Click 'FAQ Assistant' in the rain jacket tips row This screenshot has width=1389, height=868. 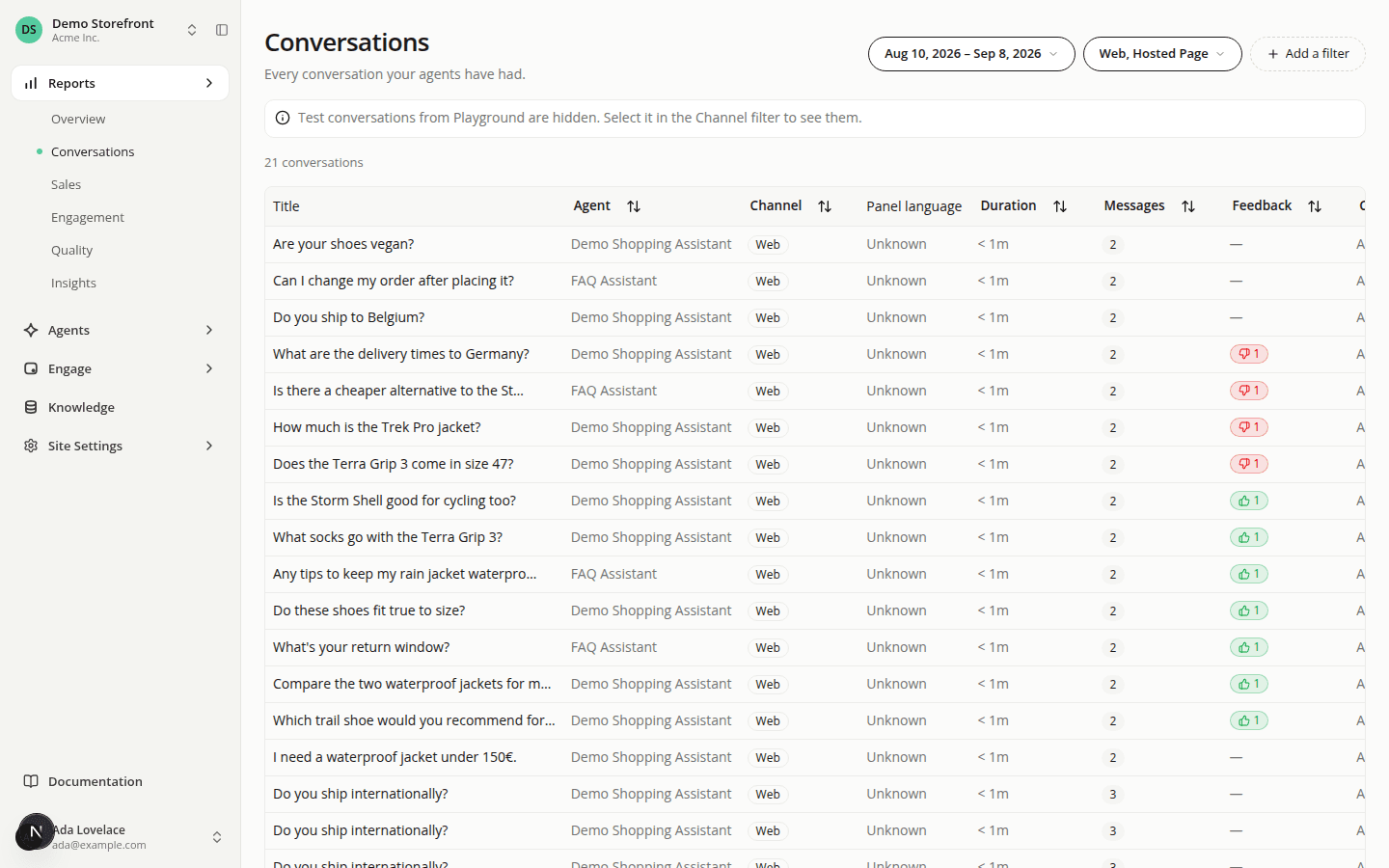click(613, 574)
